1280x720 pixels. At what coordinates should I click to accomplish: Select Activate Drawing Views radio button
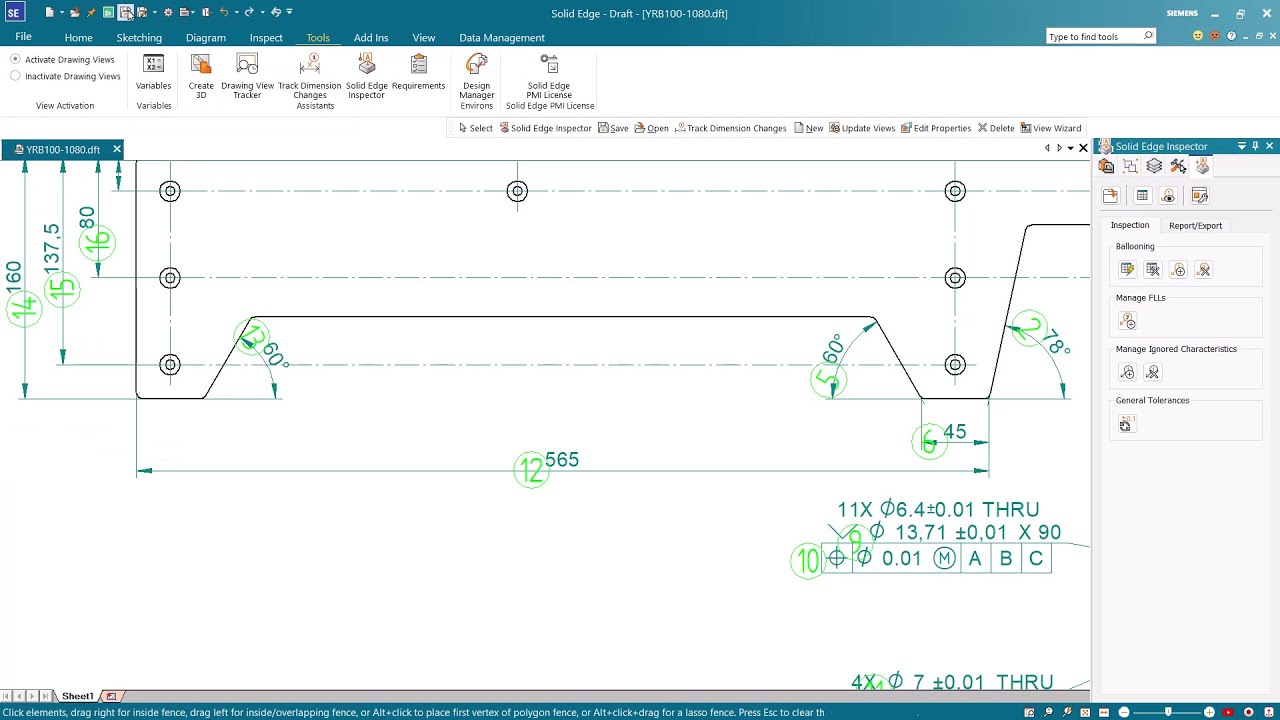point(15,59)
